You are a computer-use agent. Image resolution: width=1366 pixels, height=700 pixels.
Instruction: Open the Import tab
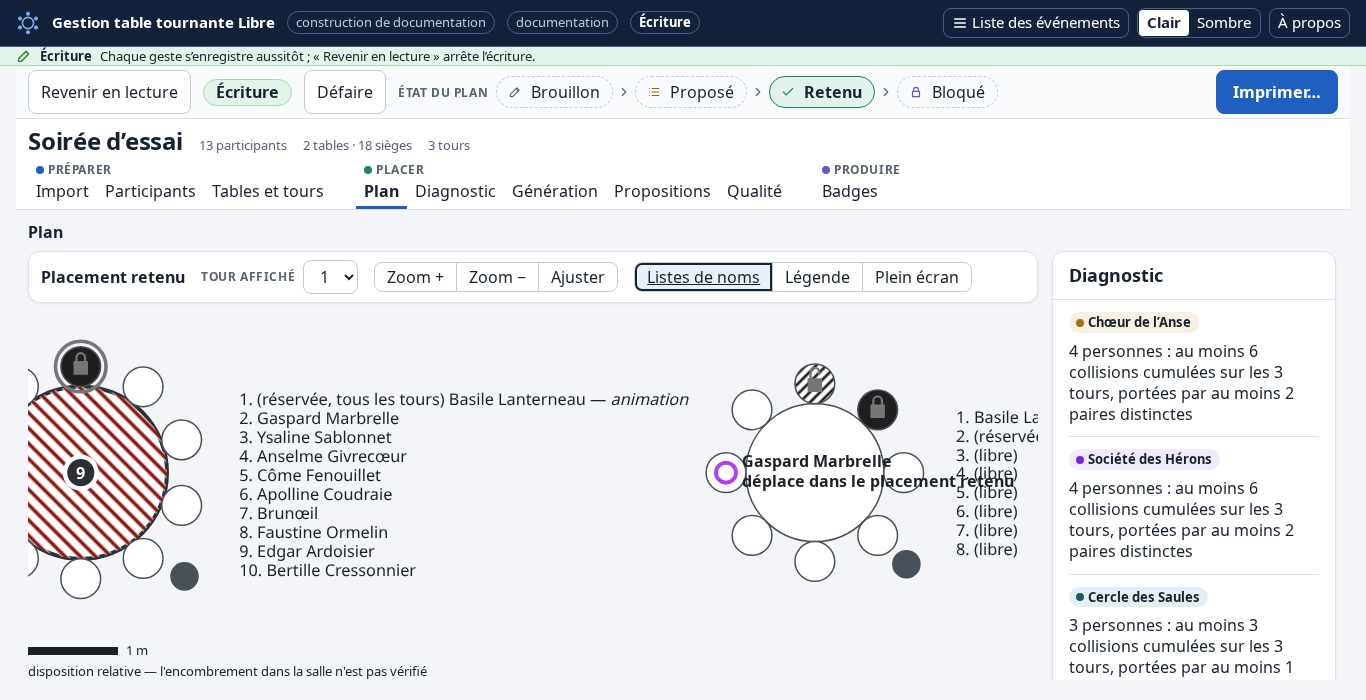point(62,191)
